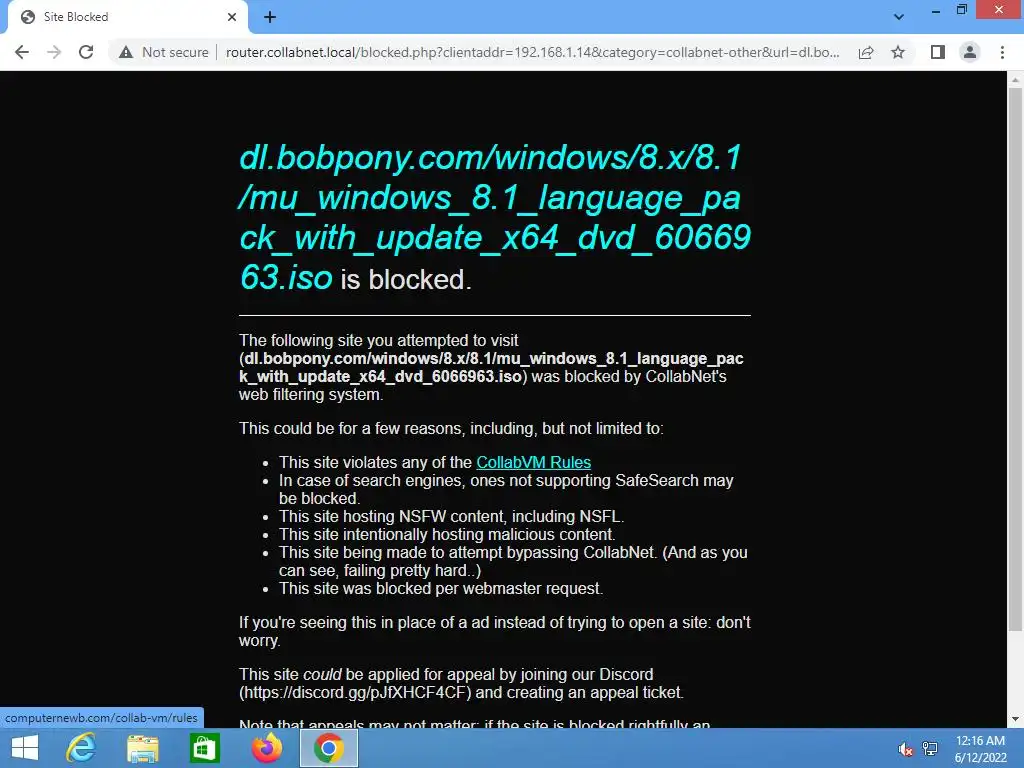Launch Firefox from the taskbar

coord(266,748)
